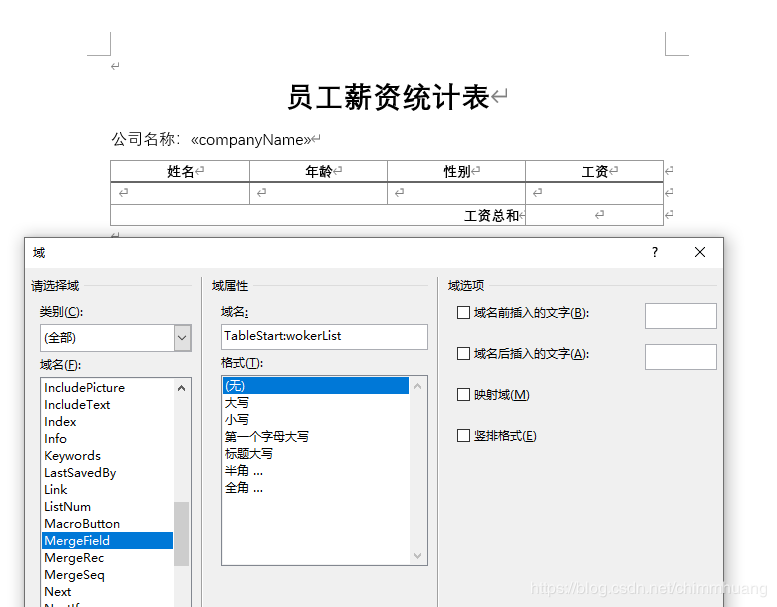Click the 员工薪资统计表 document title
Viewport: 777px width, 607px height.
click(x=388, y=97)
